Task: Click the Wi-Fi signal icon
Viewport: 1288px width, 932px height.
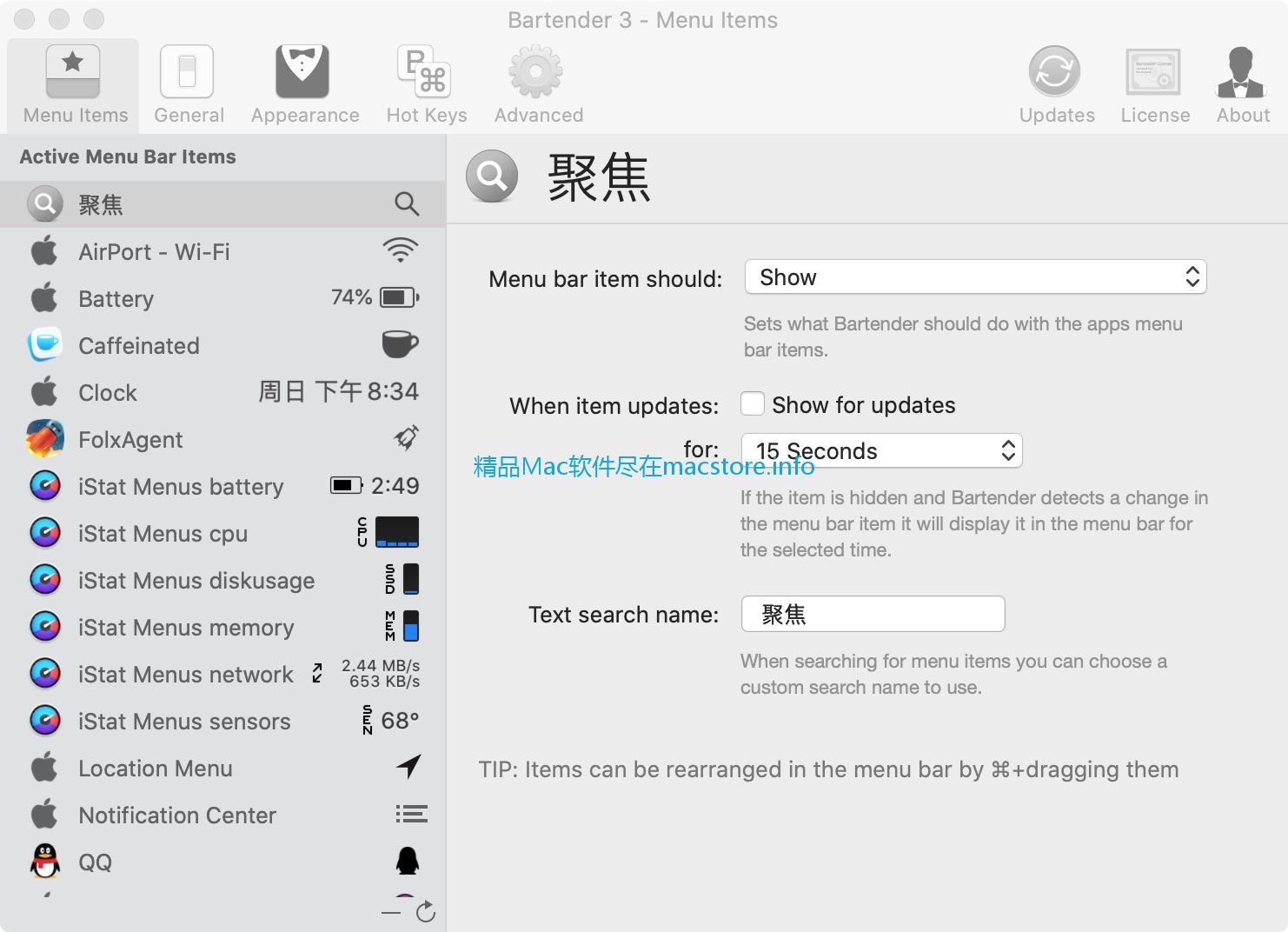Action: coord(401,251)
